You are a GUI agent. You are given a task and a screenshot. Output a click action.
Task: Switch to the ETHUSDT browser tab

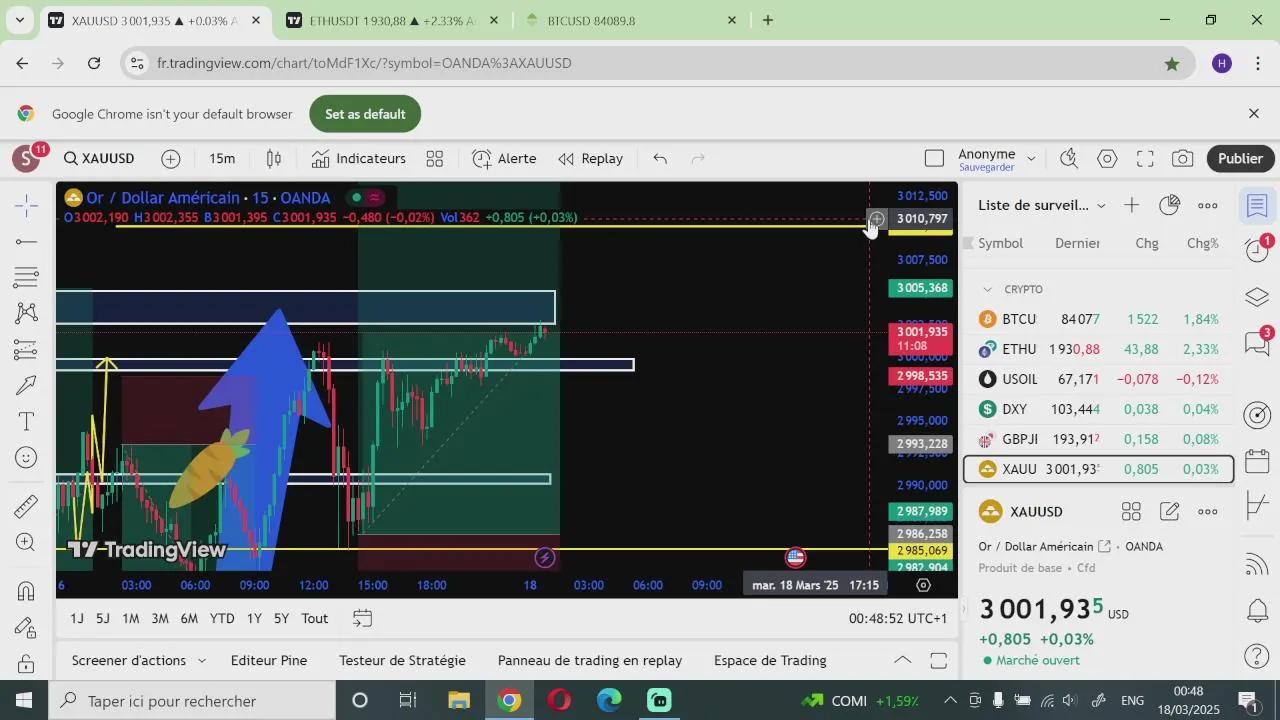point(392,20)
